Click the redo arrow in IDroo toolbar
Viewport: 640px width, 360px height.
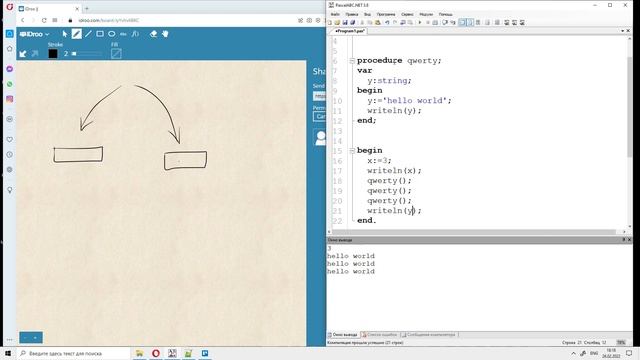[35, 53]
